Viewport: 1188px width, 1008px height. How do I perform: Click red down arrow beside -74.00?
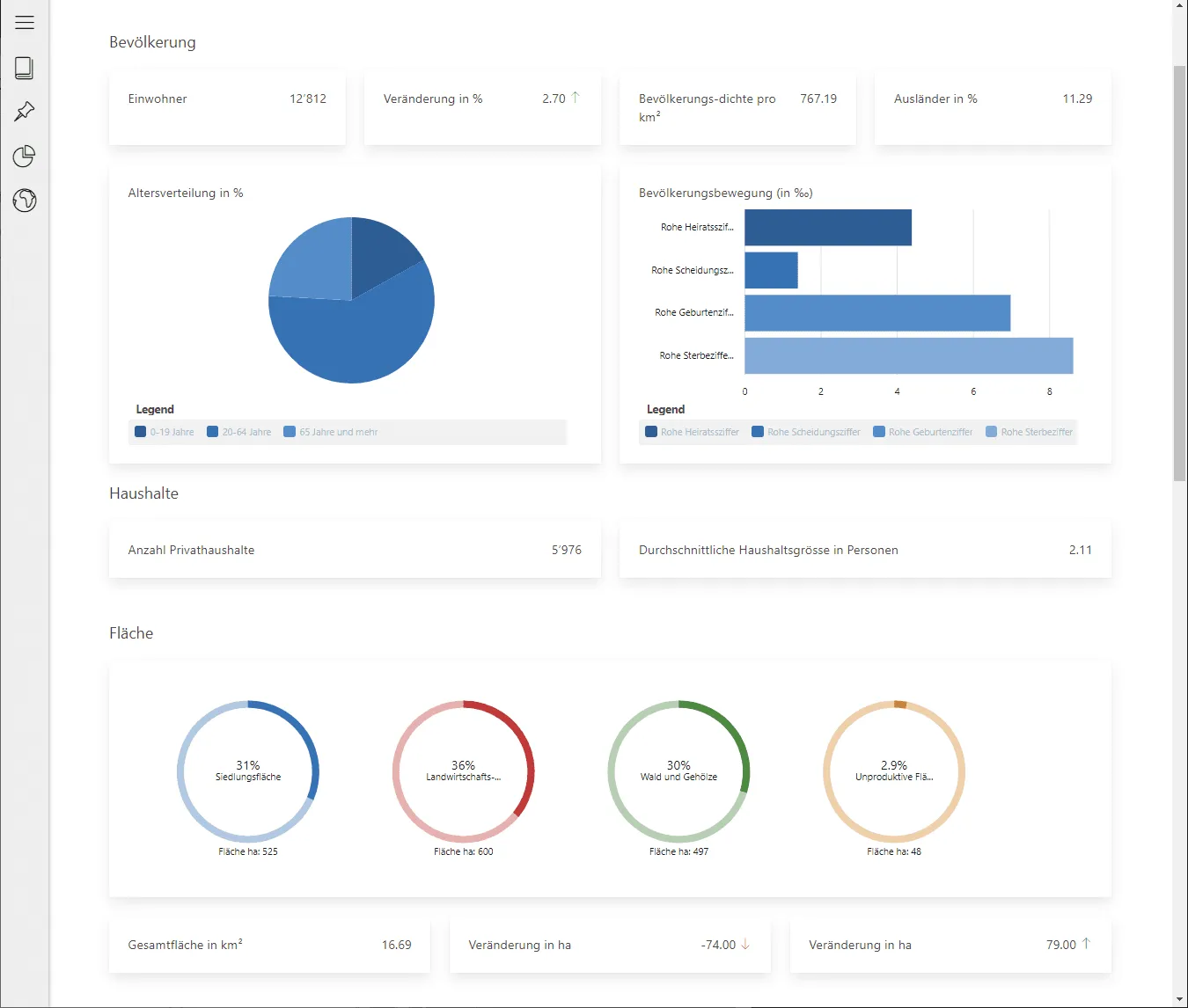(x=745, y=945)
